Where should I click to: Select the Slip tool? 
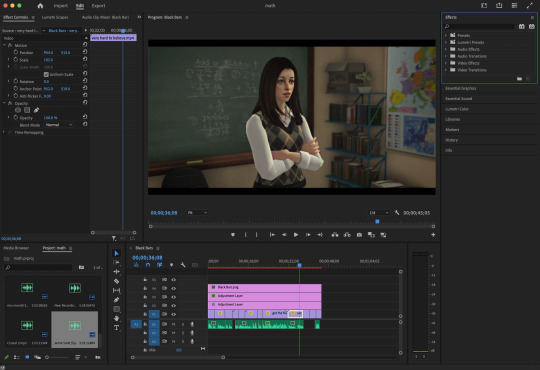(116, 290)
